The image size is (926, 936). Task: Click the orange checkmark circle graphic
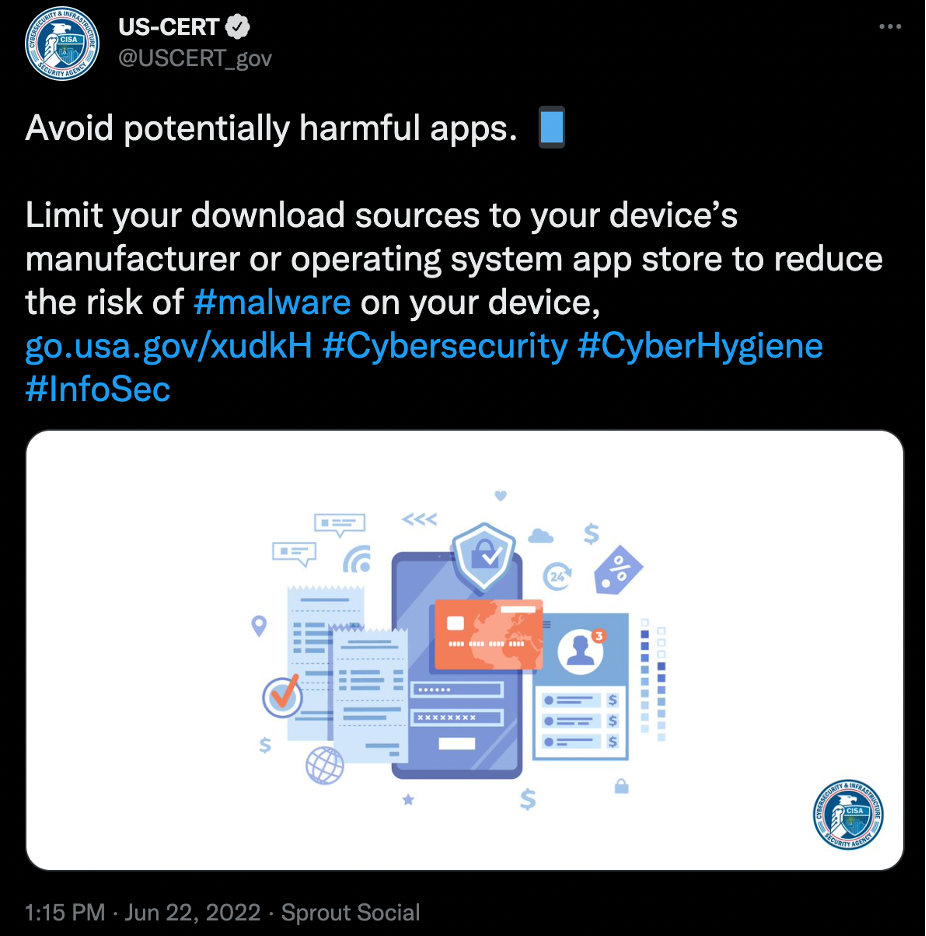282,696
